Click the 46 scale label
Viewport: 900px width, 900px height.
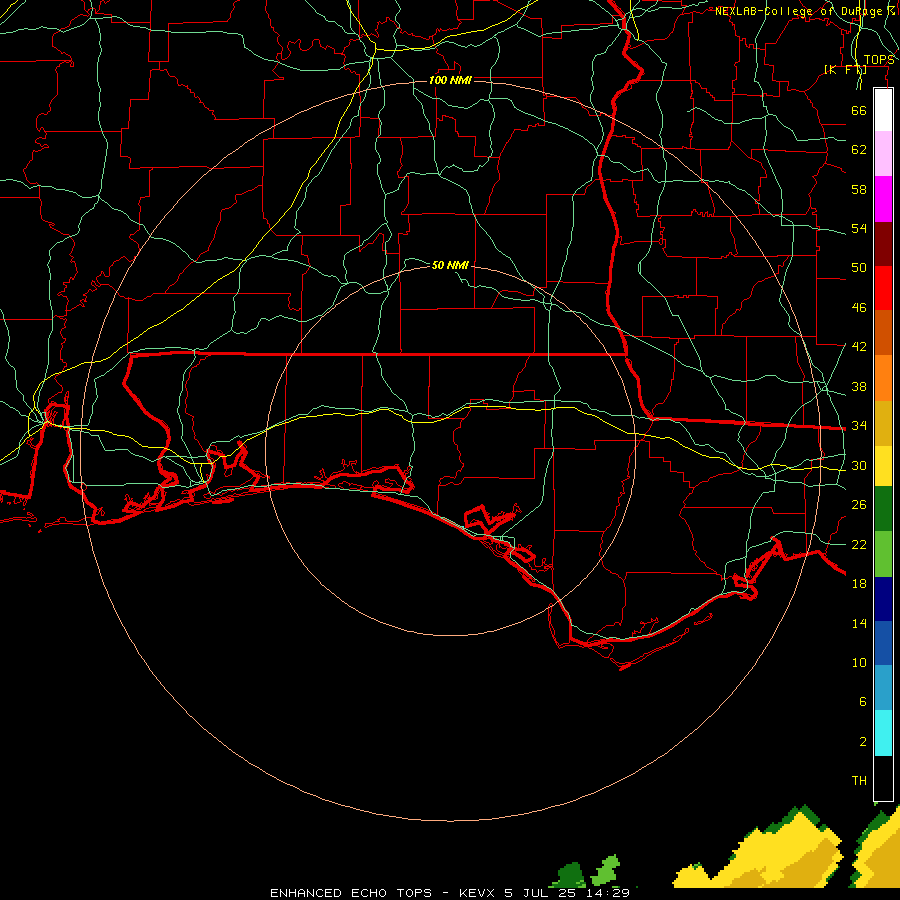[x=859, y=308]
